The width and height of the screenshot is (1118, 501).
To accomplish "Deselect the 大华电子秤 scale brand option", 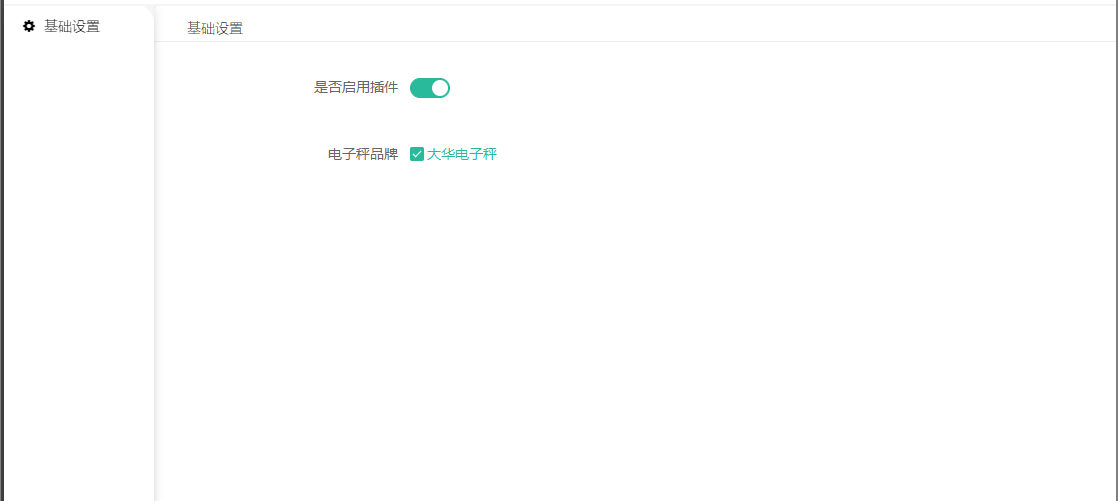I will point(417,154).
